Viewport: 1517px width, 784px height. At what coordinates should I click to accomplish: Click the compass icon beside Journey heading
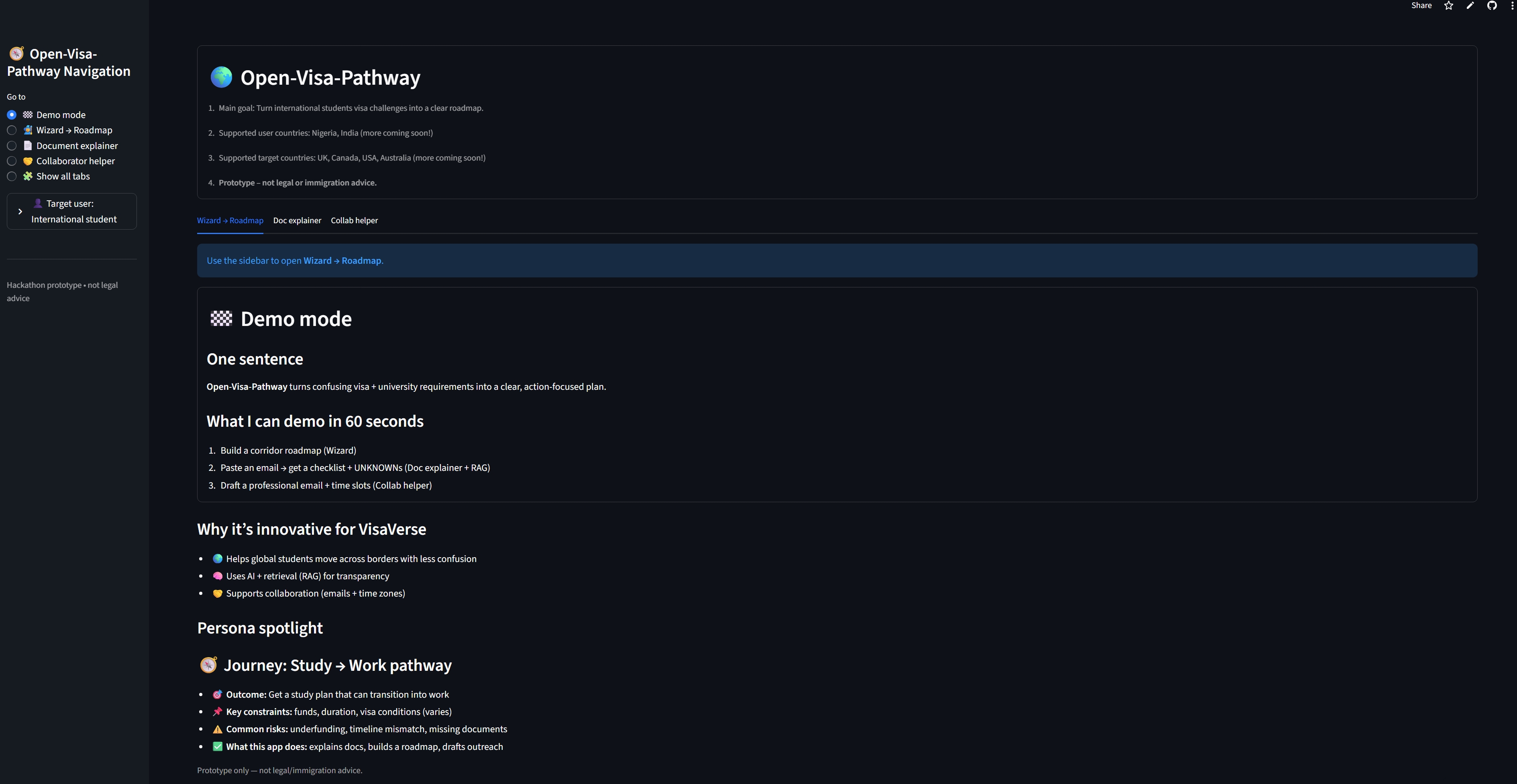pos(208,665)
